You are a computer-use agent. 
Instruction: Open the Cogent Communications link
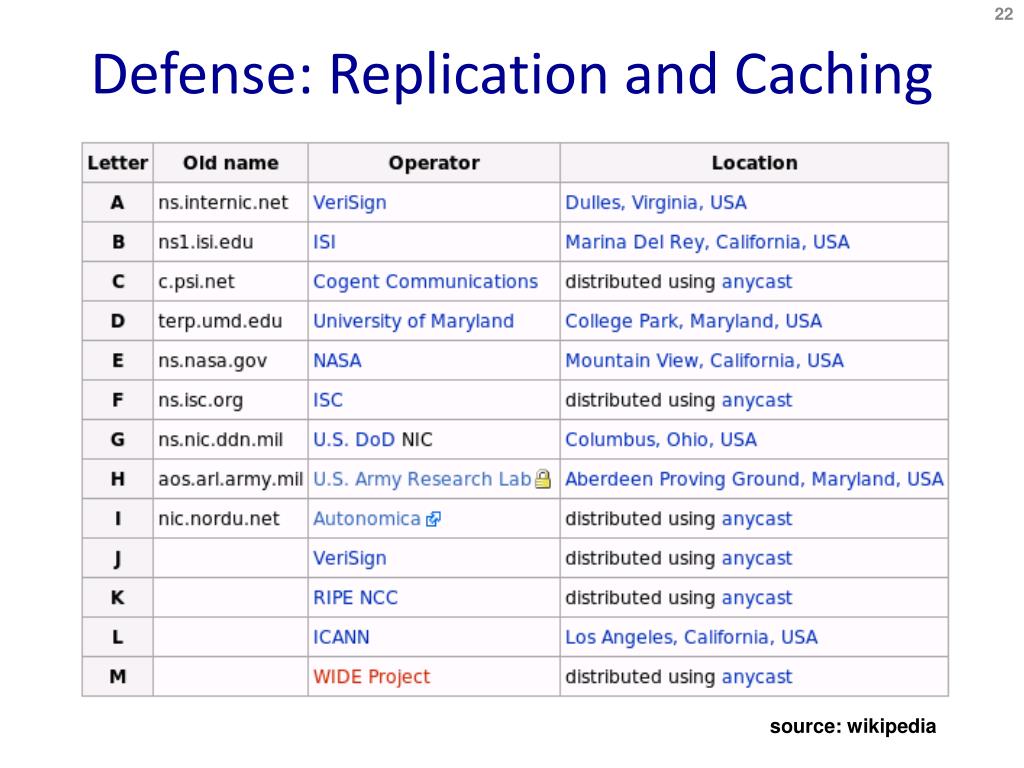pyautogui.click(x=426, y=282)
